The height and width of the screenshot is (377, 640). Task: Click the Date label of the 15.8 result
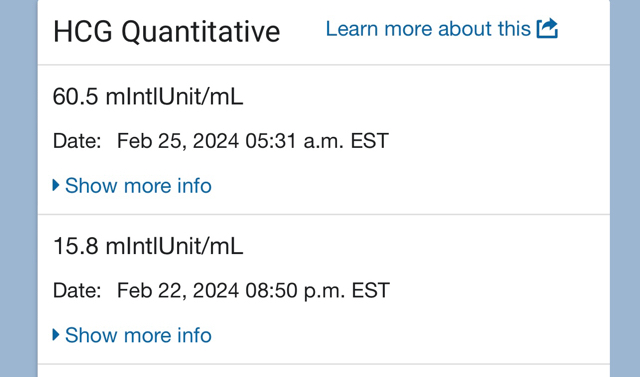[x=77, y=291]
